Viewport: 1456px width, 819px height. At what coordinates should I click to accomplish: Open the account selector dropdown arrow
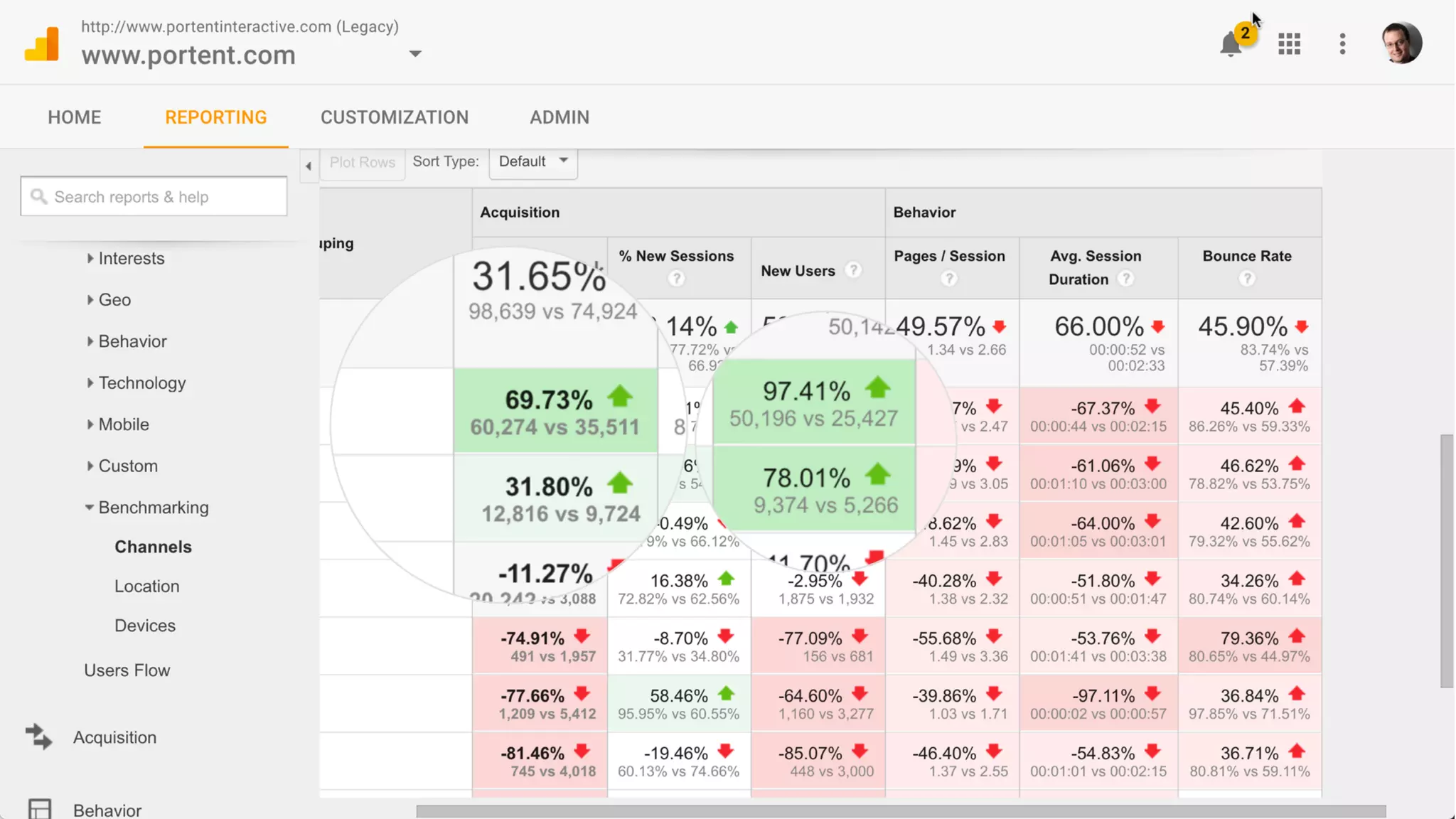pos(416,54)
